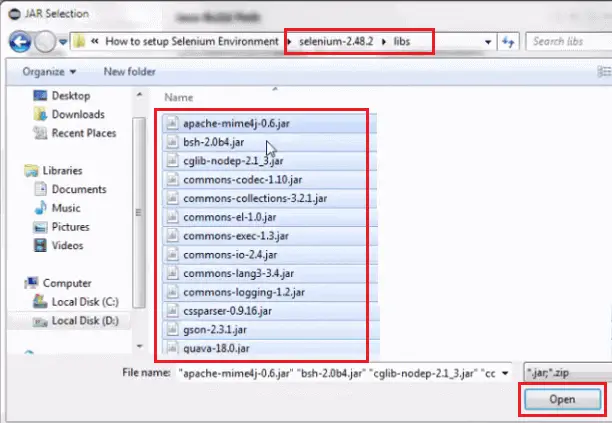The width and height of the screenshot is (612, 423).
Task: Click the jar icon of commons-io-2.4.jar
Action: [x=172, y=254]
